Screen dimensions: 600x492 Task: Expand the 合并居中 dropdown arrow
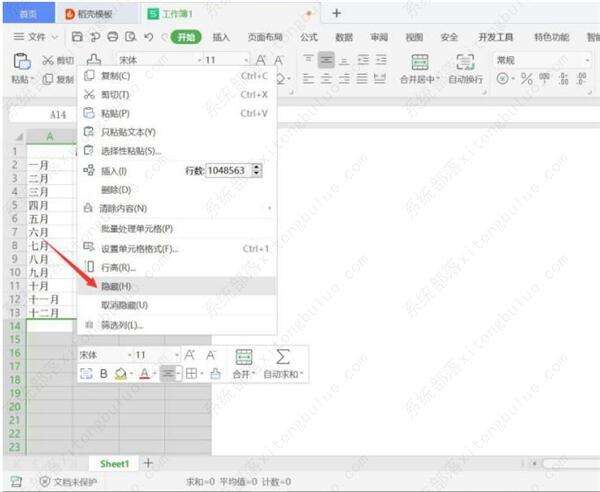tap(437, 80)
